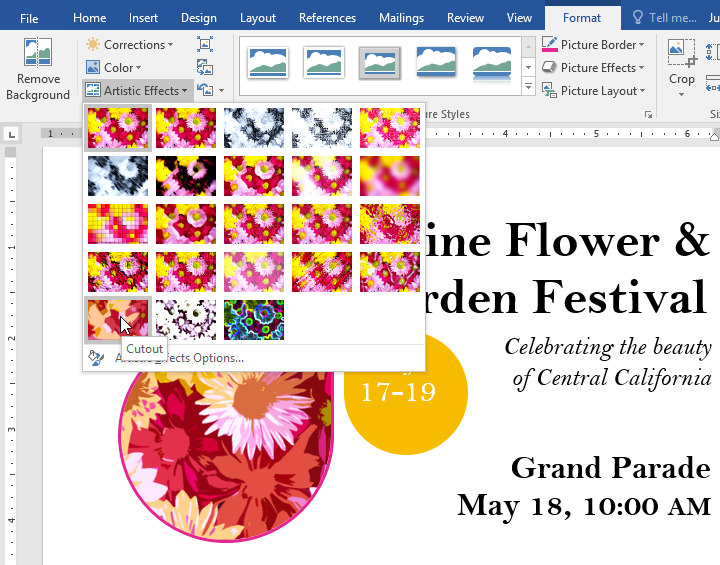The height and width of the screenshot is (565, 720).
Task: Click the Reset Picture icon
Action: 205,90
